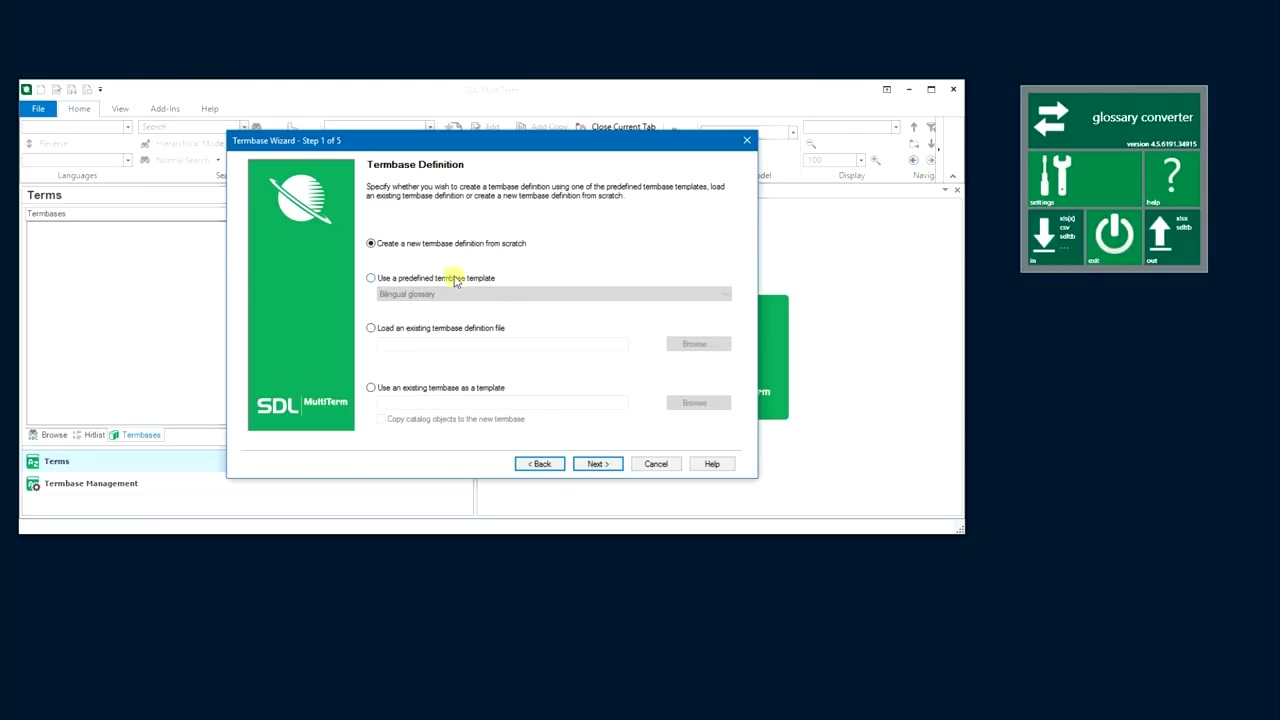Screen dimensions: 1280x720
Task: Click the termbase definition file path field
Action: (x=502, y=344)
